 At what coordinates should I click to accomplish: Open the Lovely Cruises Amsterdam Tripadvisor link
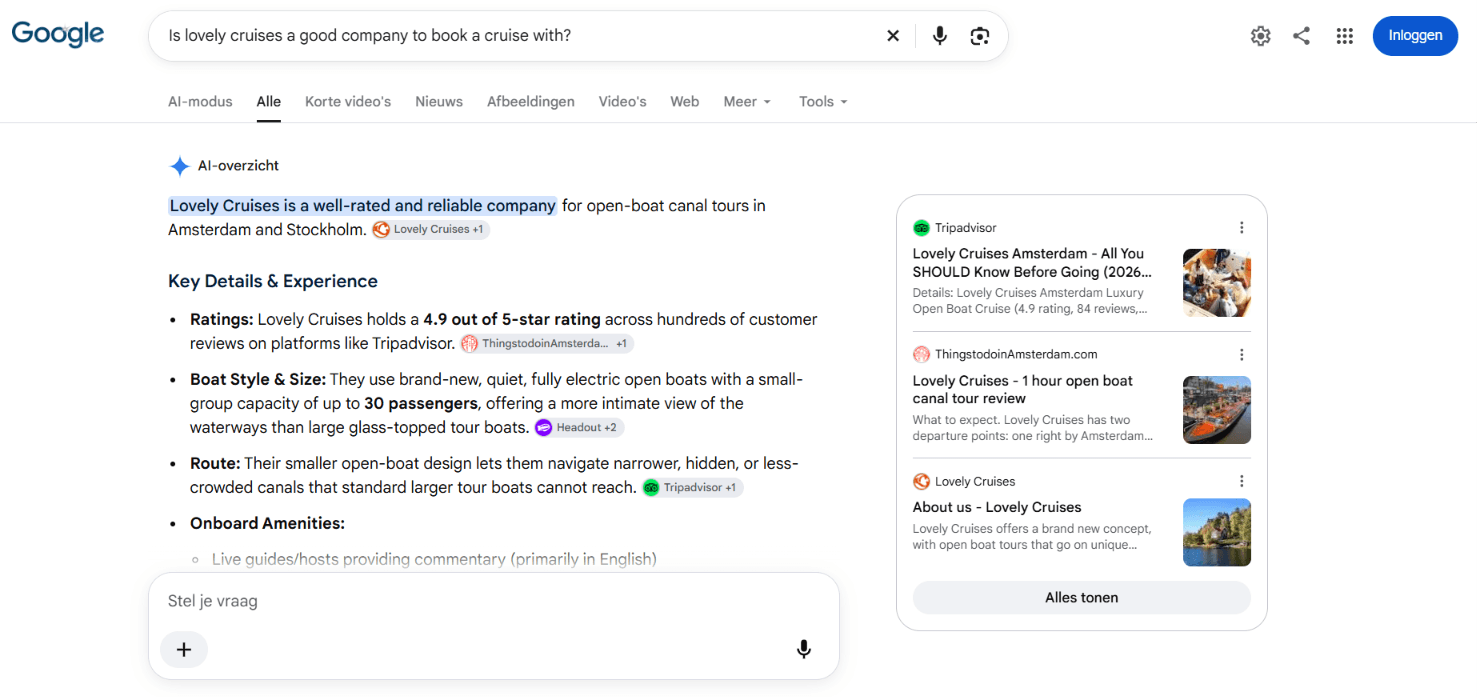1032,263
